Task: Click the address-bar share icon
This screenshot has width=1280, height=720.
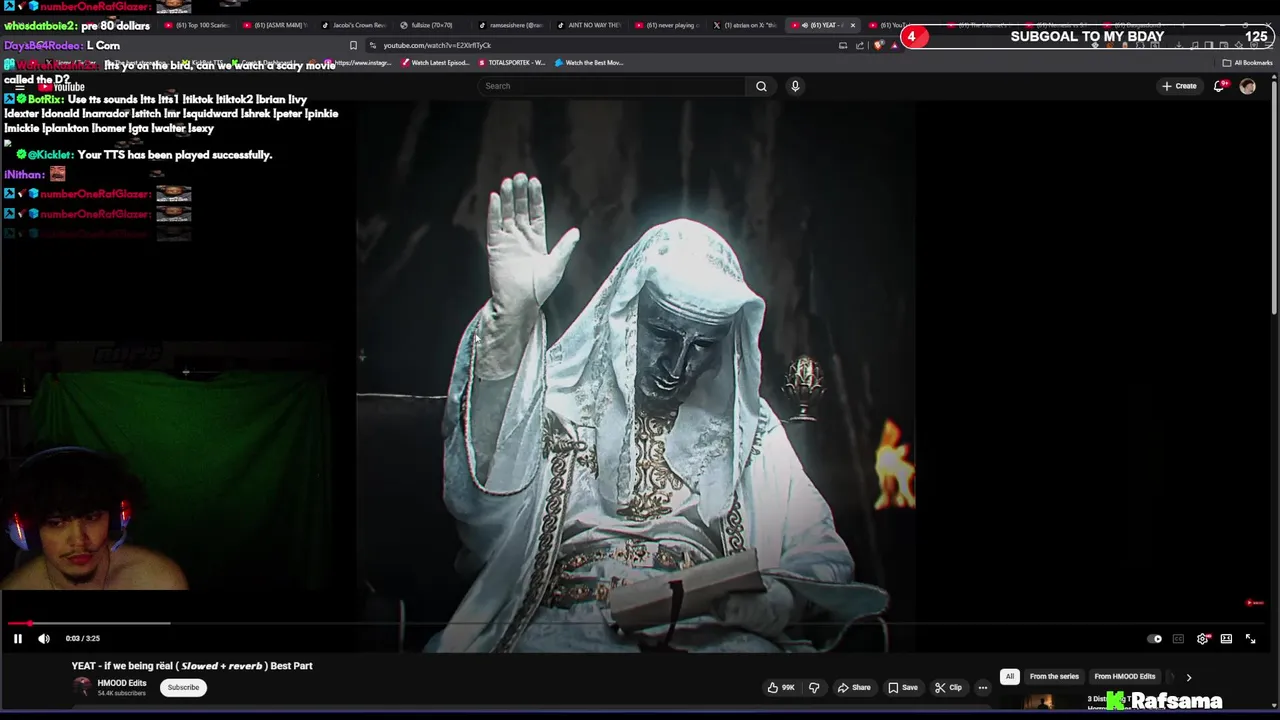Action: pos(860,45)
